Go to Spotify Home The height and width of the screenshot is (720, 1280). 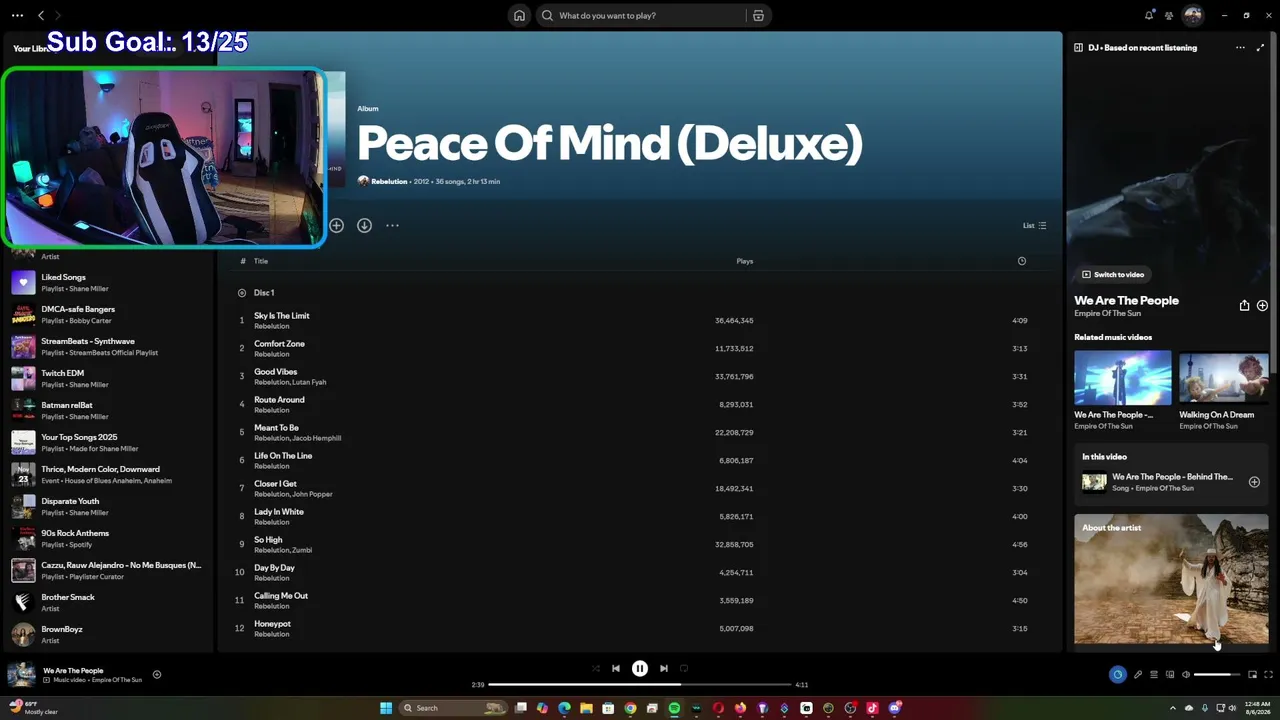(x=519, y=16)
